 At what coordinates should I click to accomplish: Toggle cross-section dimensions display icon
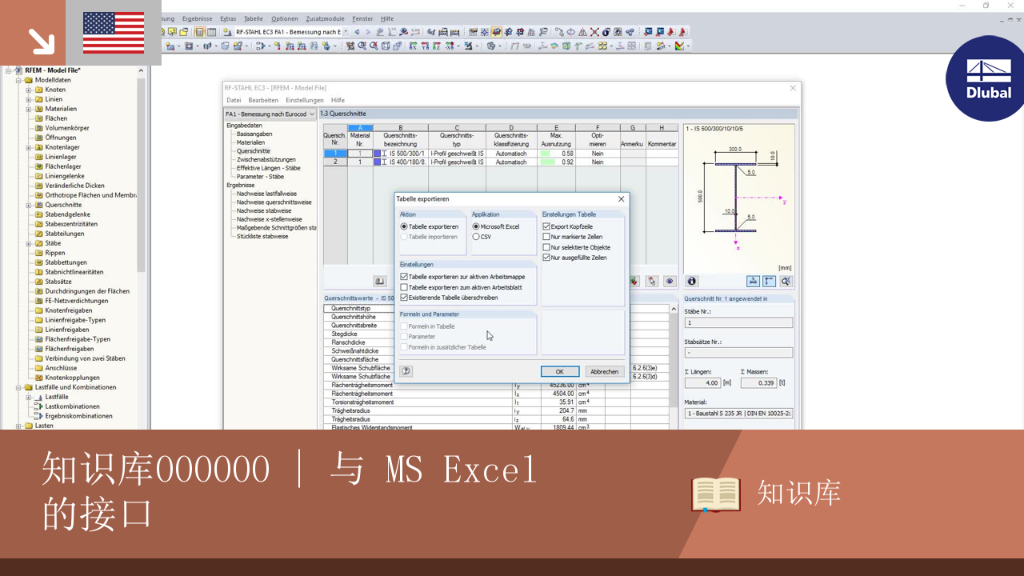point(753,281)
